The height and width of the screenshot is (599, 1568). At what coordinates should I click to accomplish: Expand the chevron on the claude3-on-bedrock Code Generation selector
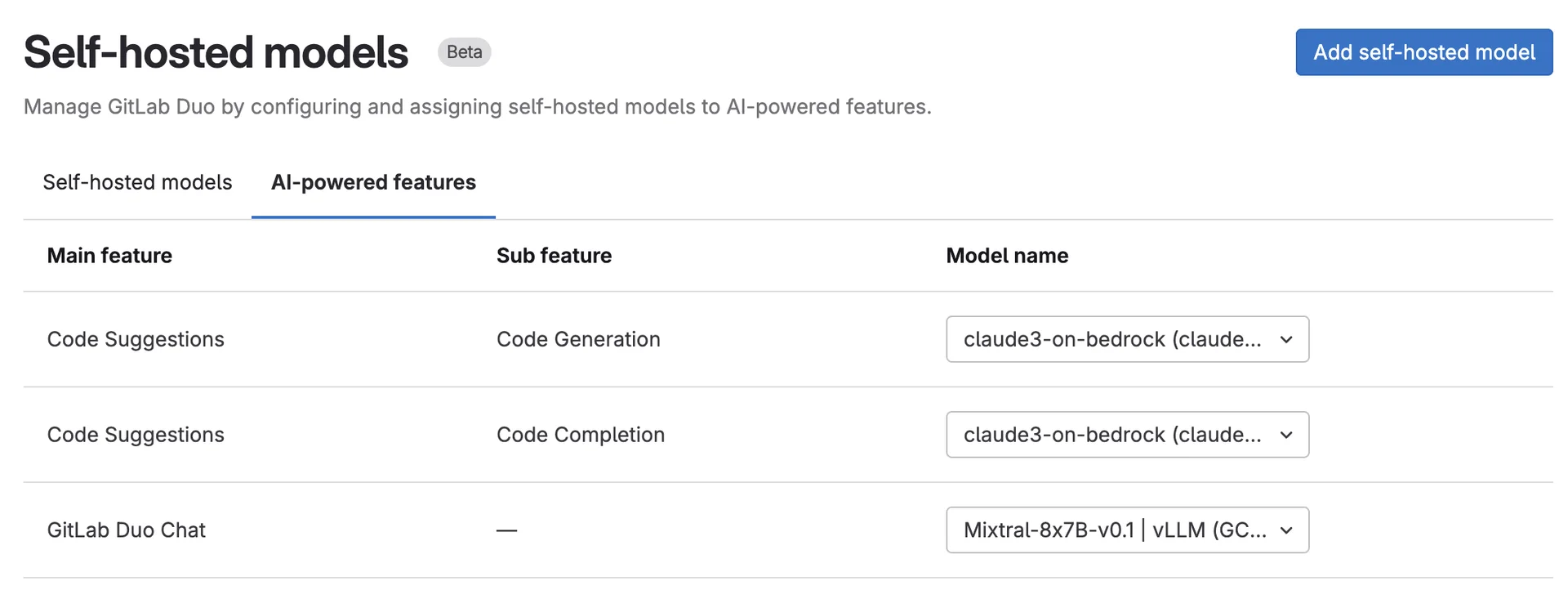click(1287, 339)
